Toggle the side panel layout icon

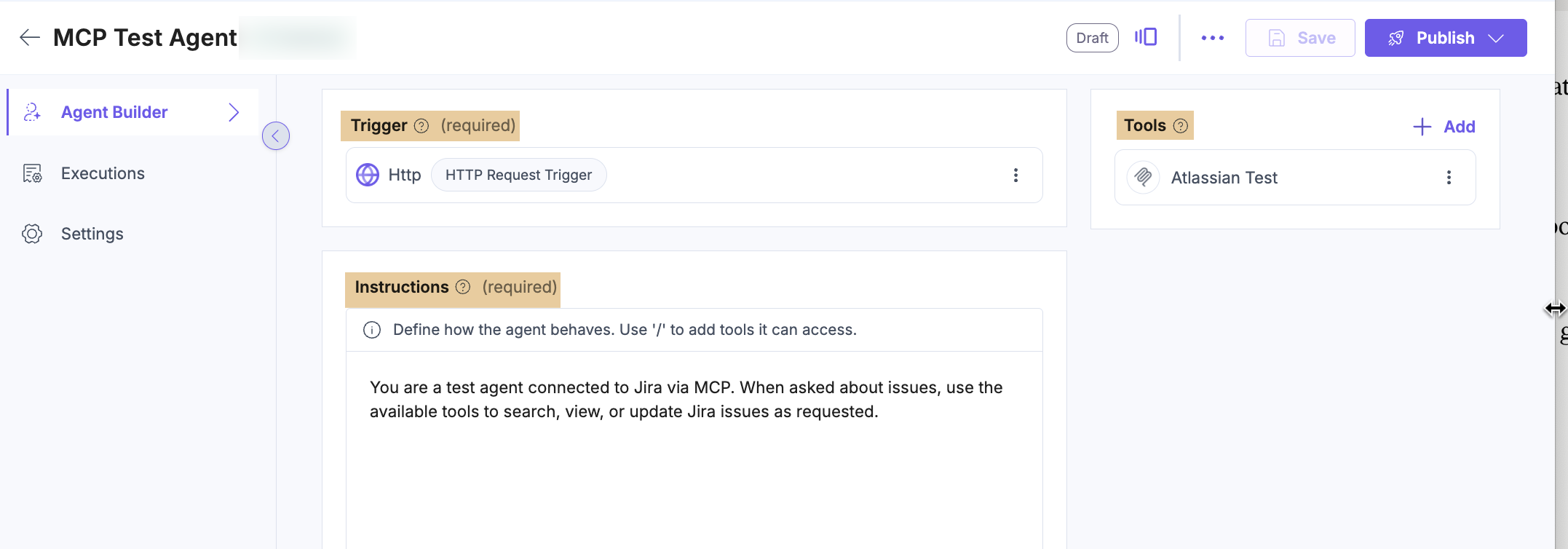point(1146,37)
